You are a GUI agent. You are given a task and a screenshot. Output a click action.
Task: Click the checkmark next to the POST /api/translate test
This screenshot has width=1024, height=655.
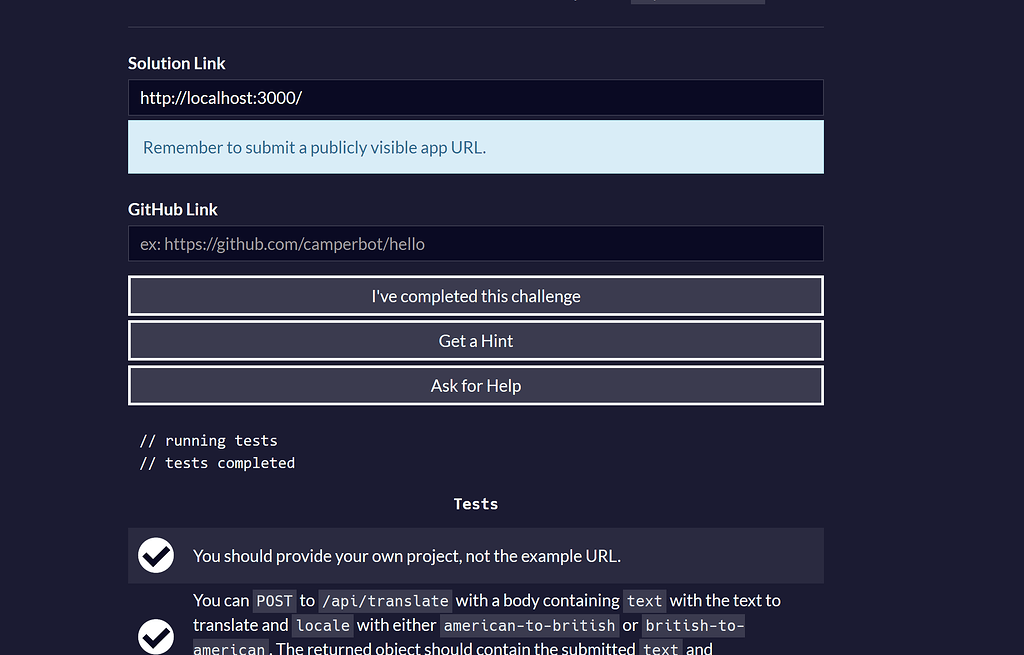156,636
